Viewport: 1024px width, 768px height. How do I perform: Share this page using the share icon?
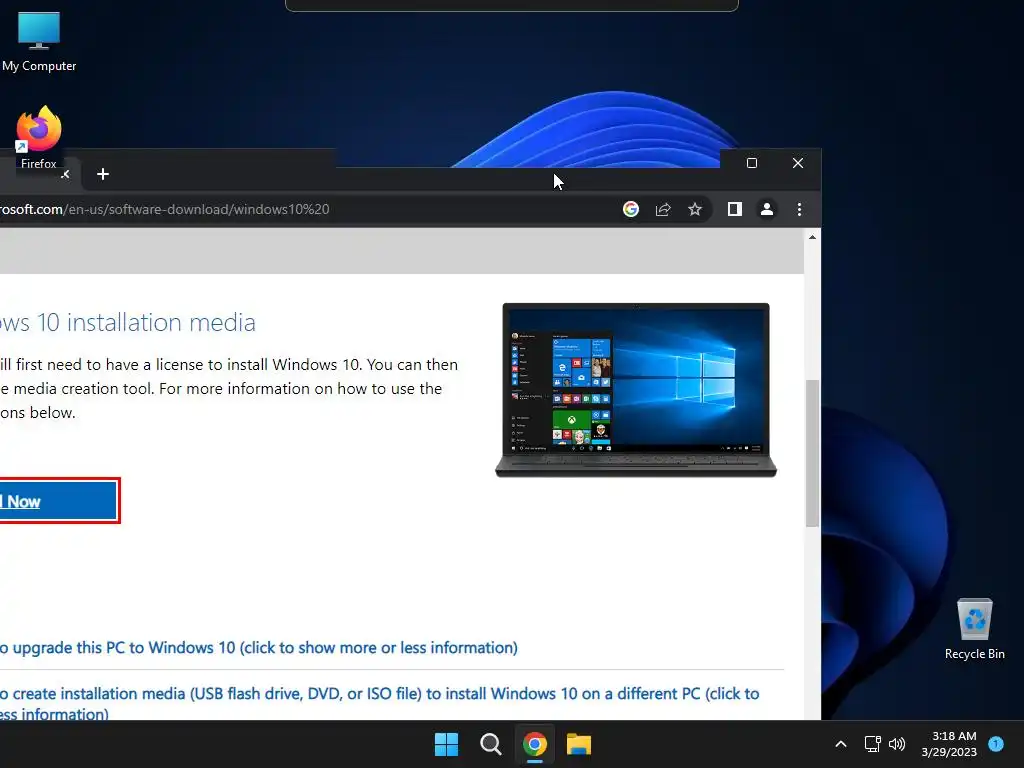tap(663, 209)
